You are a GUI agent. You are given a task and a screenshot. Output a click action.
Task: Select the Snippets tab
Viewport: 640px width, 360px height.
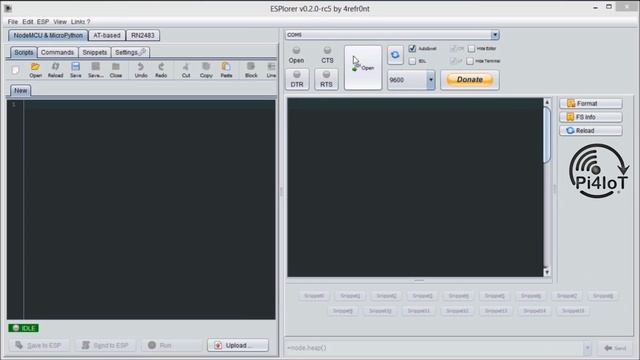(x=94, y=52)
